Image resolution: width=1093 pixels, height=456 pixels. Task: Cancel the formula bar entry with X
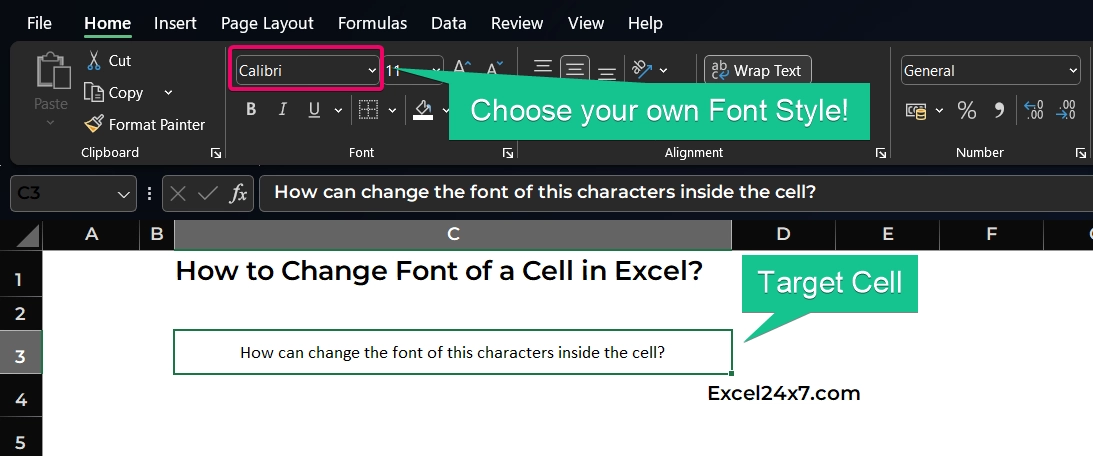click(178, 193)
